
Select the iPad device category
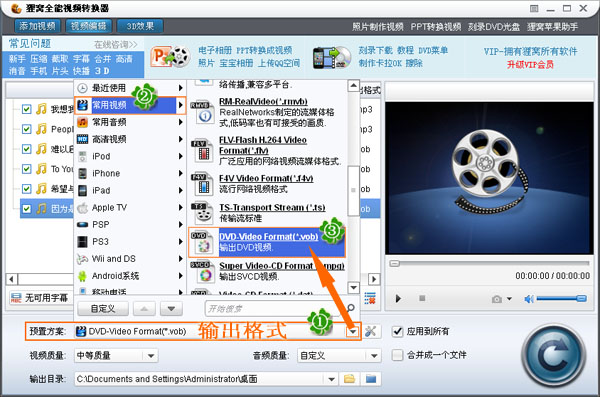click(130, 190)
